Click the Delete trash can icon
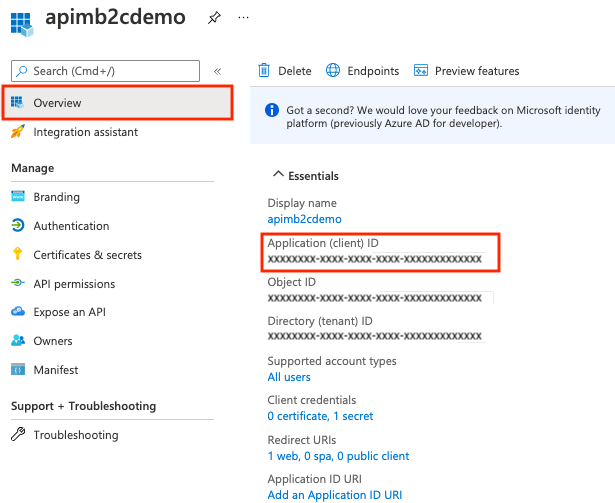615x503 pixels. point(264,71)
